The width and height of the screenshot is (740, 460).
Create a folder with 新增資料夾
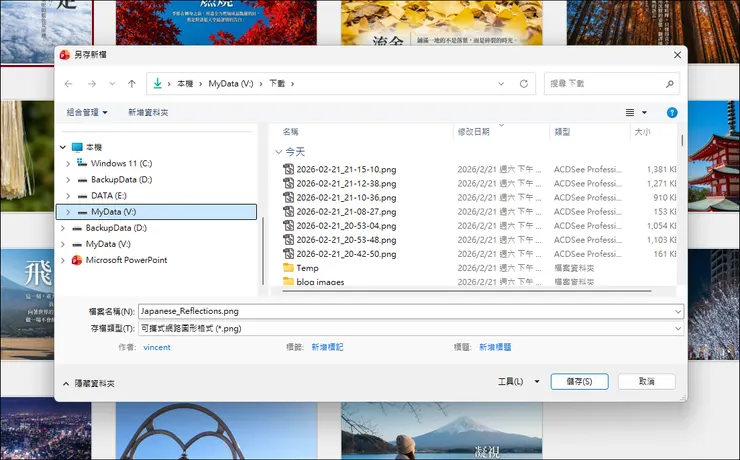pos(148,112)
